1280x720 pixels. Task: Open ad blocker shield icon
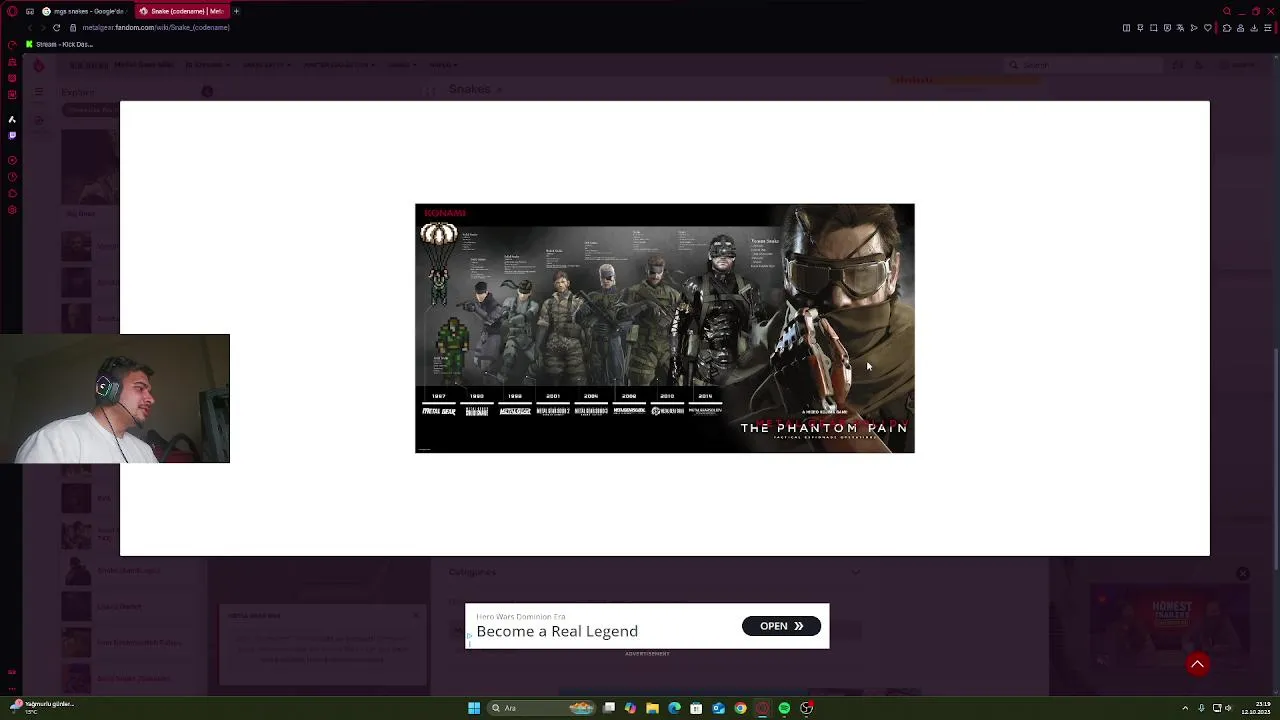point(1167,28)
